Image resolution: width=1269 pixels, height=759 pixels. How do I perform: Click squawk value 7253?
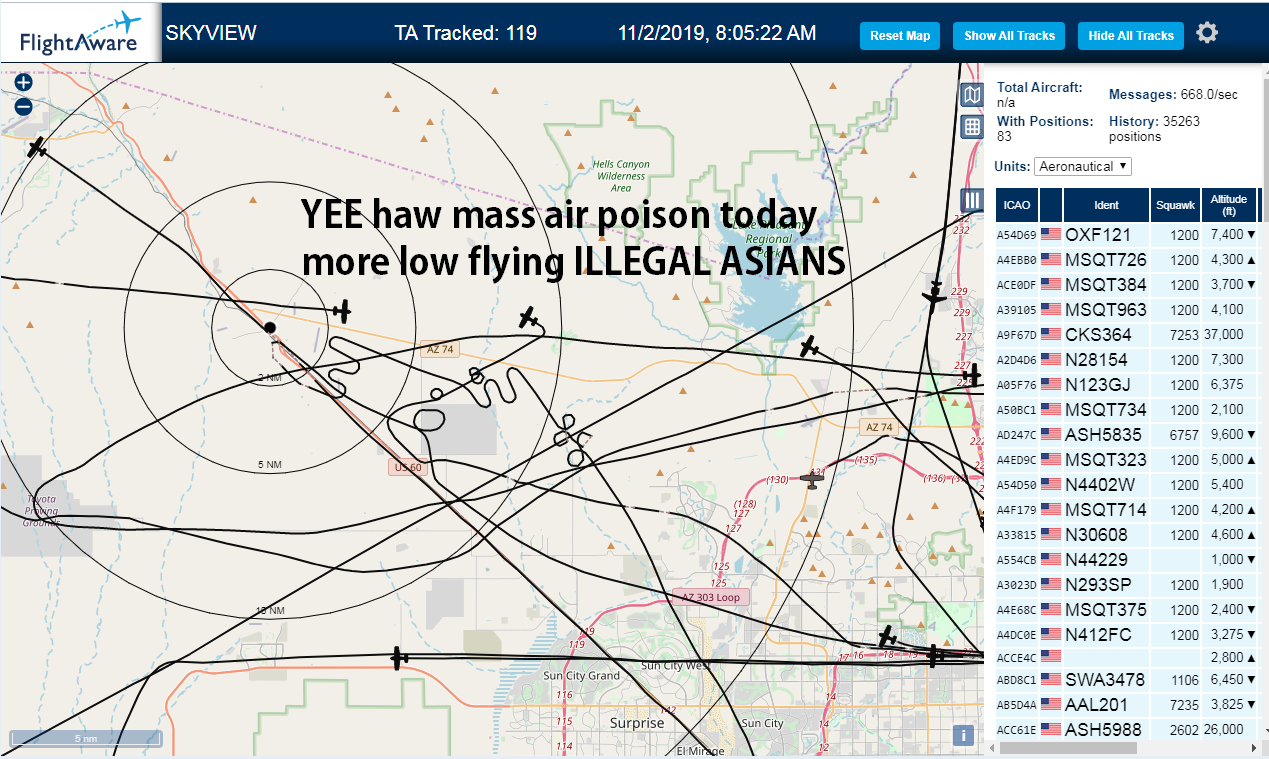click(1183, 335)
